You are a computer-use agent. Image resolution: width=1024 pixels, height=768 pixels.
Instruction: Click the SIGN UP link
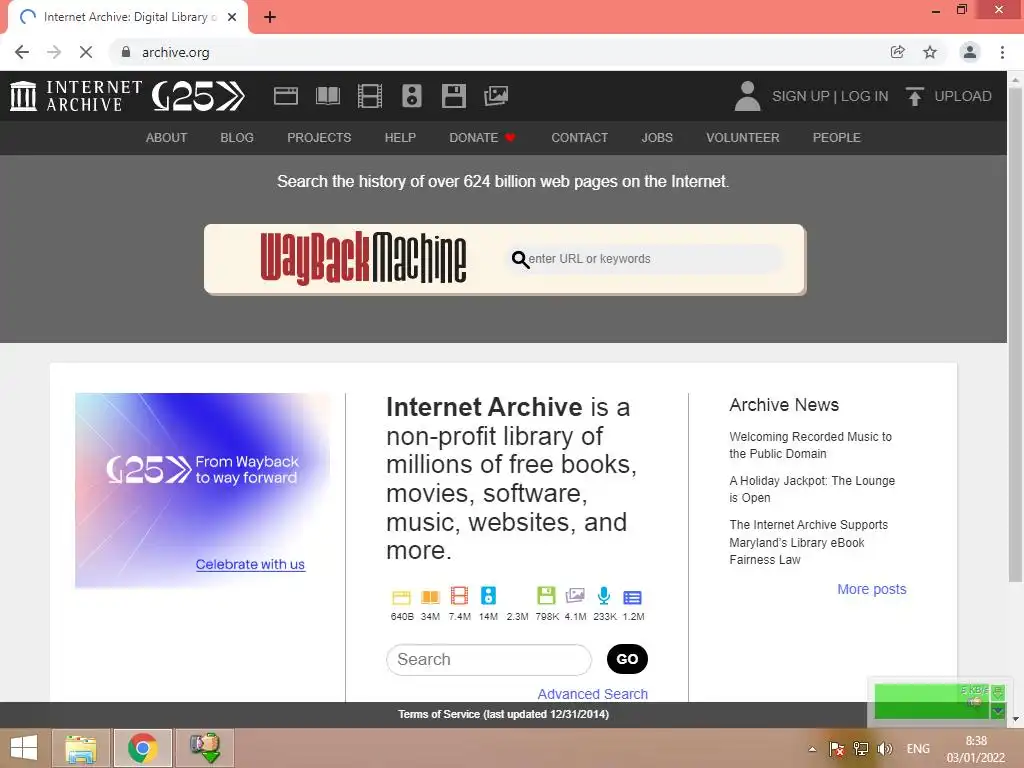click(801, 96)
